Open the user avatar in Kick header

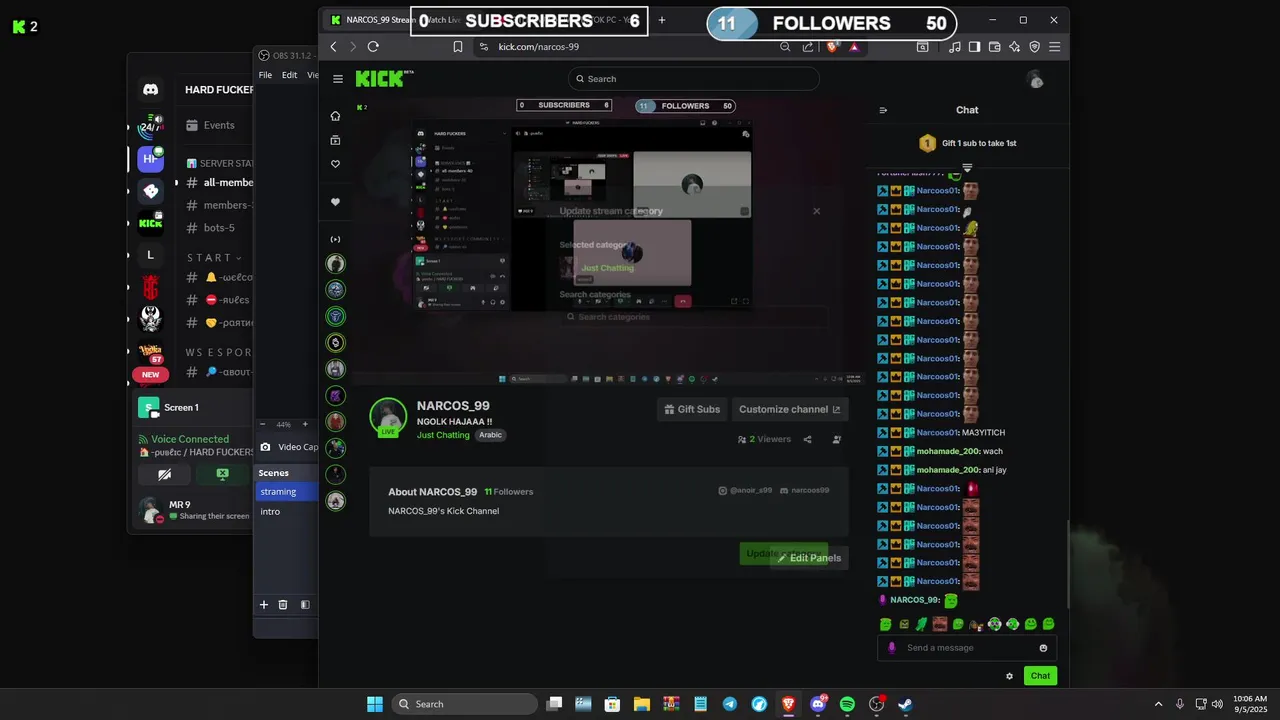1036,79
